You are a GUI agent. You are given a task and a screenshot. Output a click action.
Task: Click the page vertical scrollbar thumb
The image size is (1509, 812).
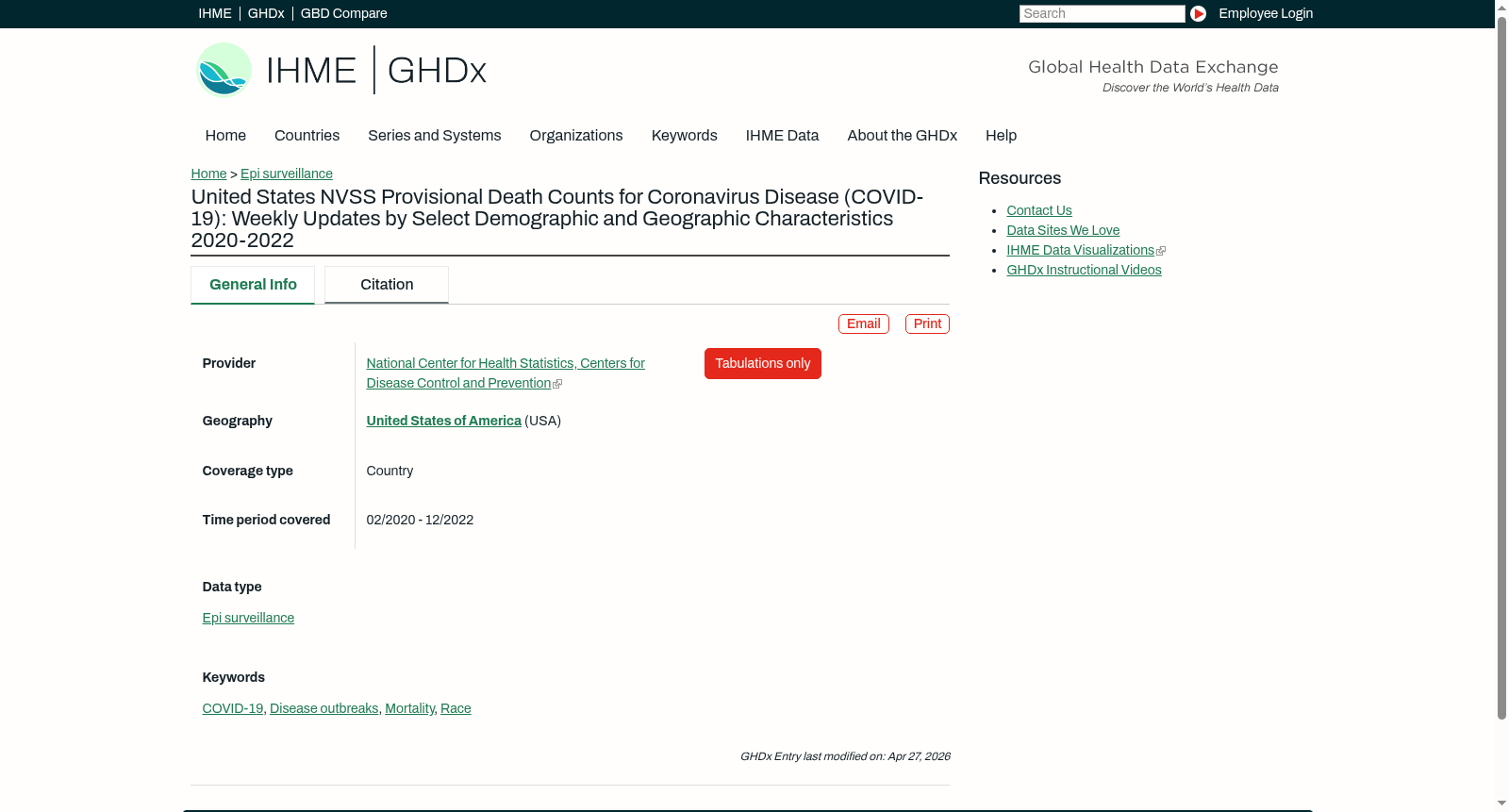coord(1501,368)
